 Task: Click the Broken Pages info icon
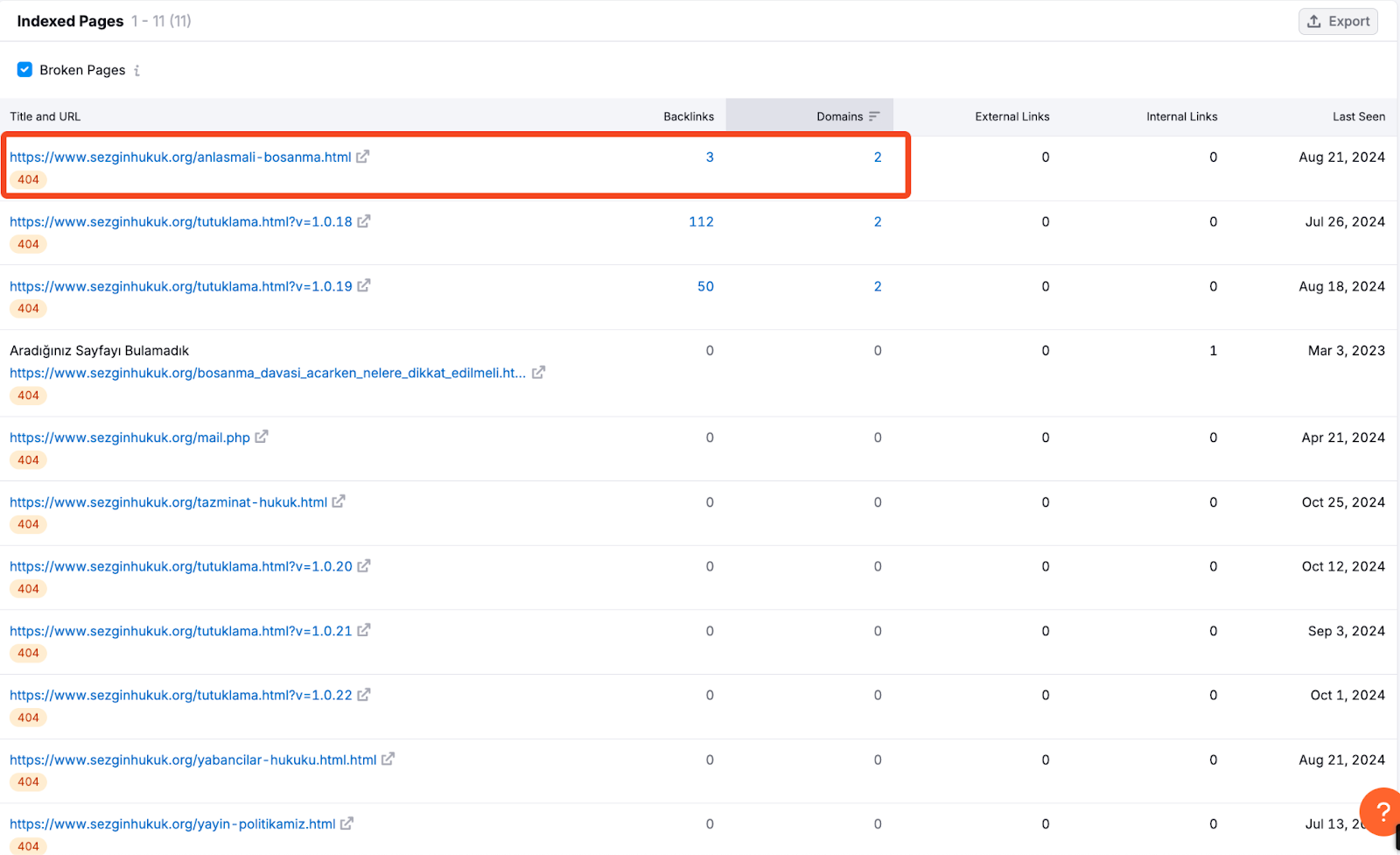coord(136,70)
